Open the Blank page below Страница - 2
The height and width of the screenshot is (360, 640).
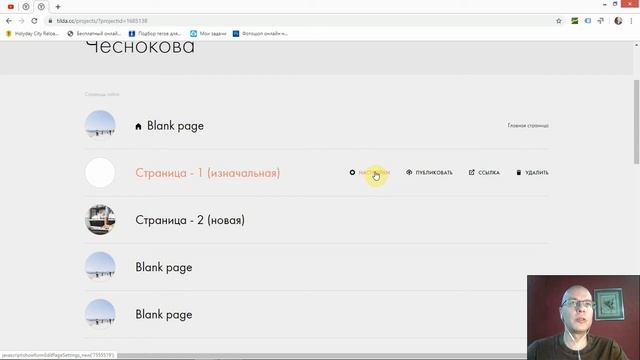click(164, 267)
